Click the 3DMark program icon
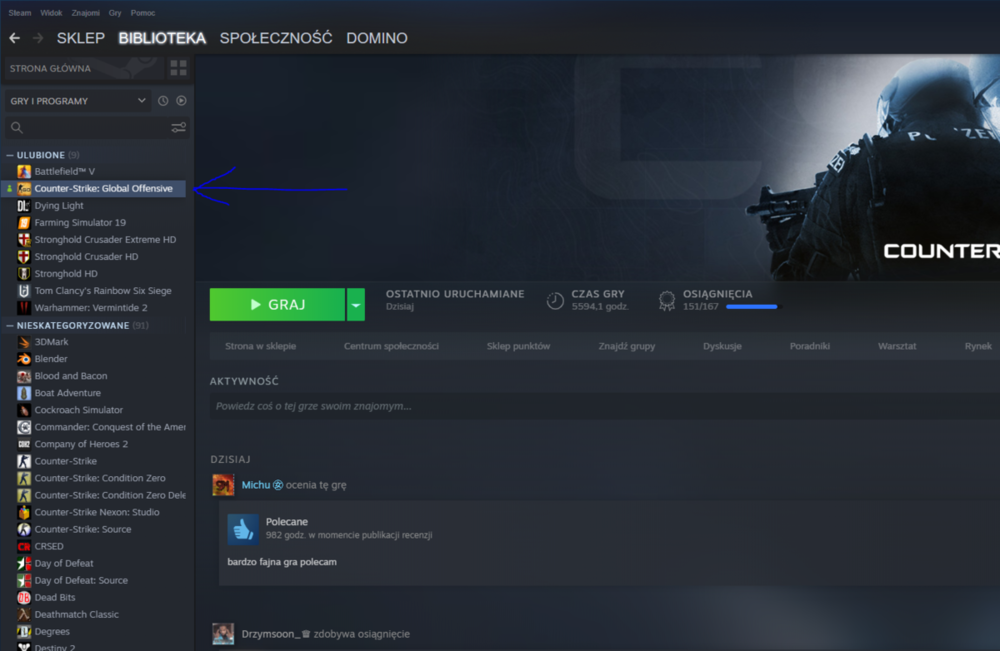The height and width of the screenshot is (651, 1000). pos(24,342)
